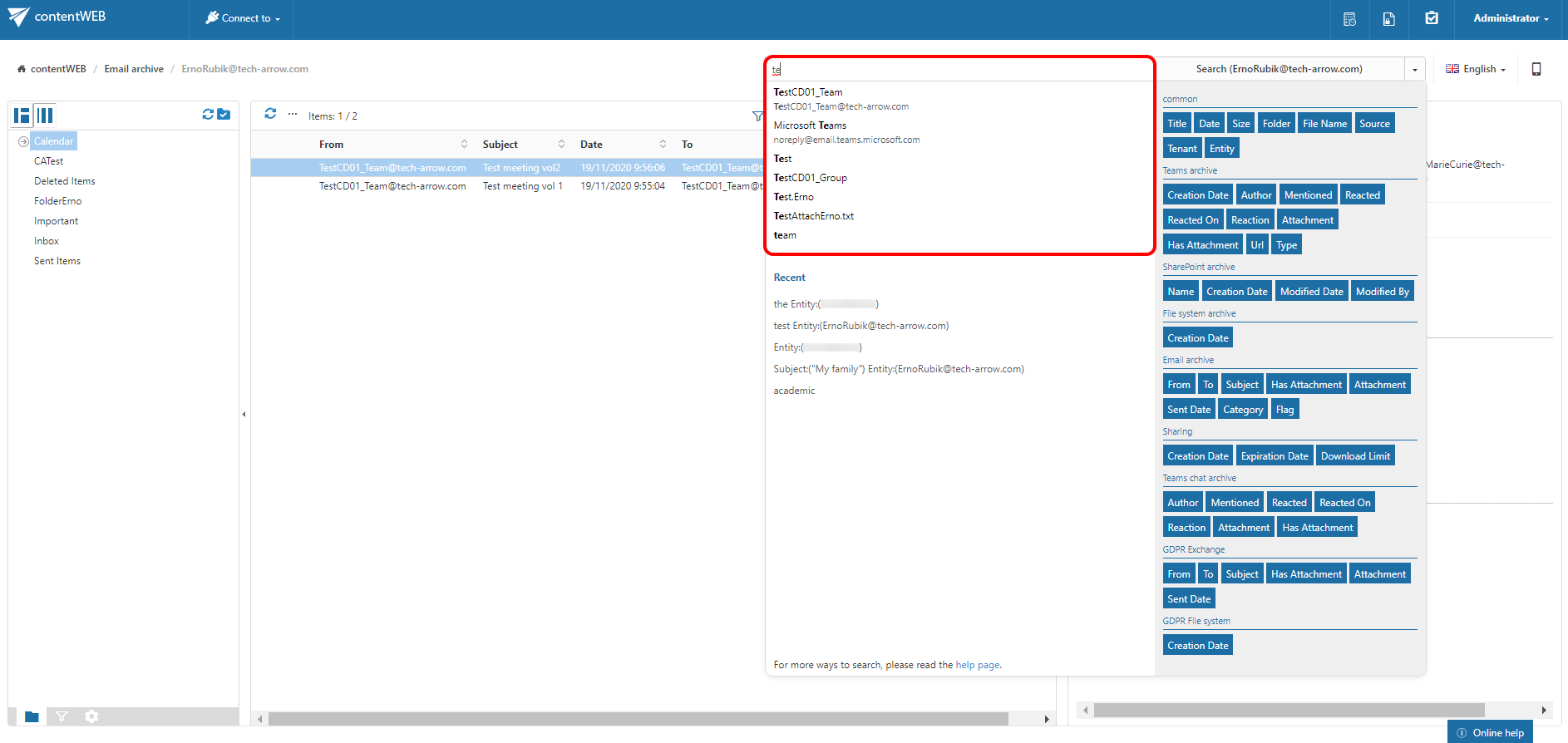The width and height of the screenshot is (1568, 743).
Task: Open the Connect to menu
Action: pyautogui.click(x=243, y=18)
